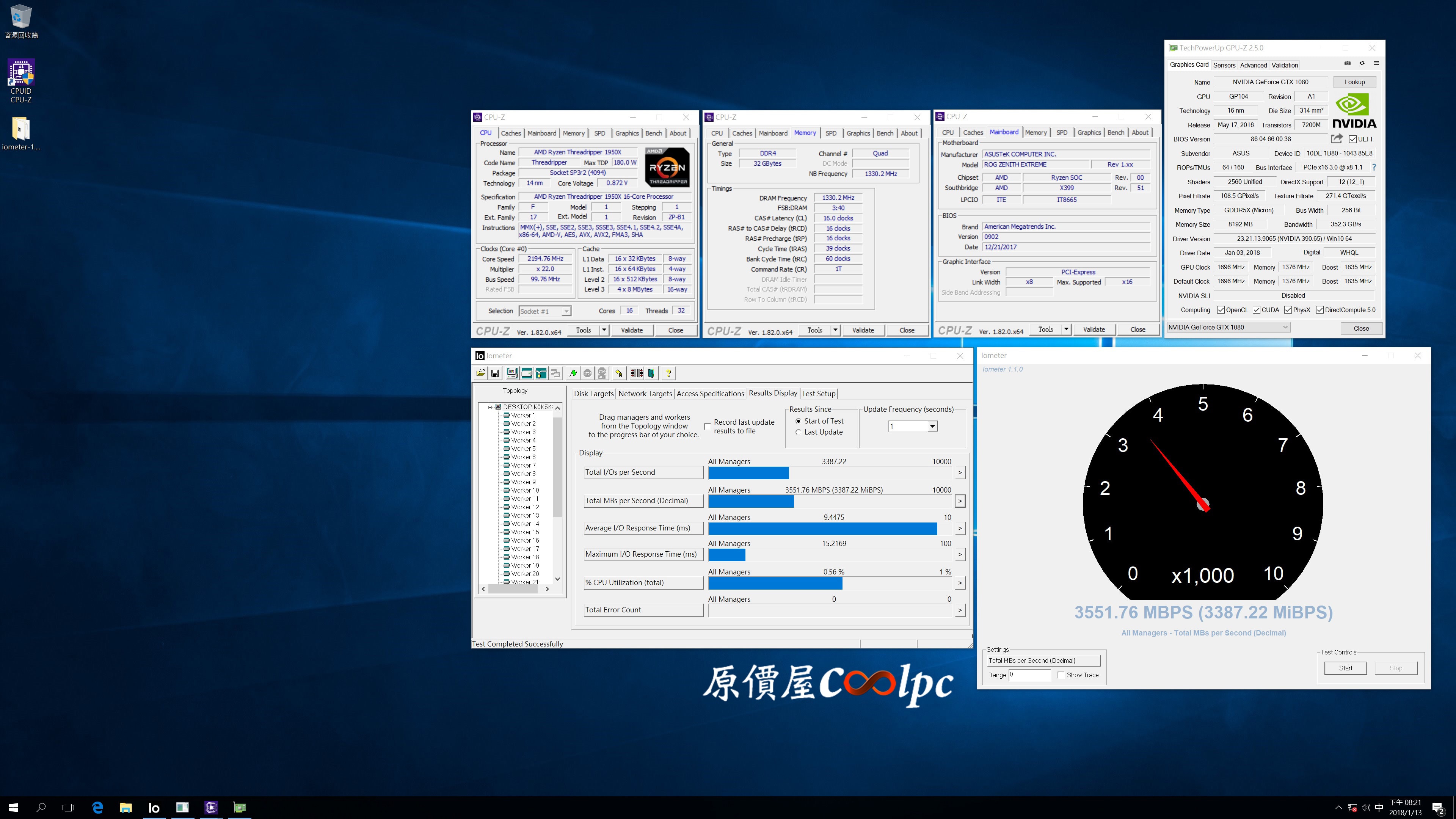Toggle DirectCompute 5.0 checkbox
The image size is (1456, 819).
click(x=1320, y=310)
